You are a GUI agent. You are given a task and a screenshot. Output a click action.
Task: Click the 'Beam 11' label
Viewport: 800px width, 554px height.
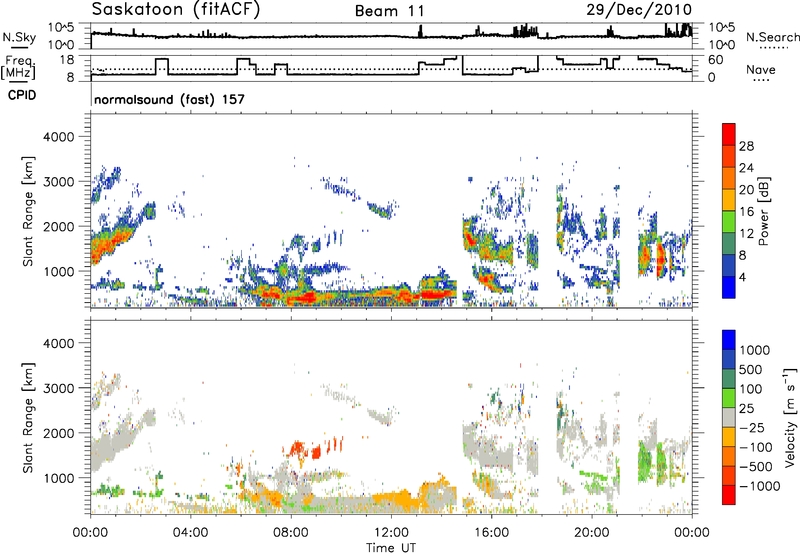click(x=389, y=11)
